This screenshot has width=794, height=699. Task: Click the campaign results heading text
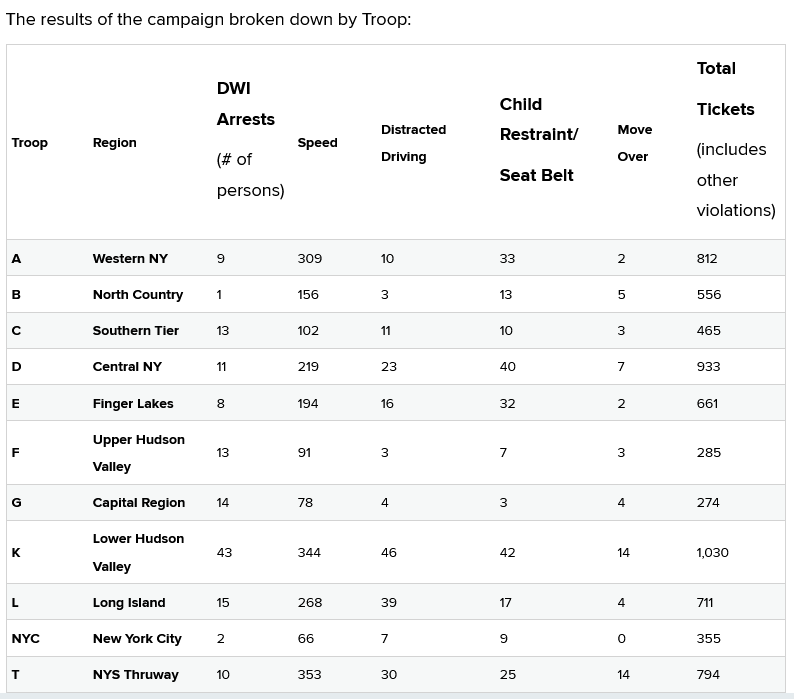tap(208, 20)
